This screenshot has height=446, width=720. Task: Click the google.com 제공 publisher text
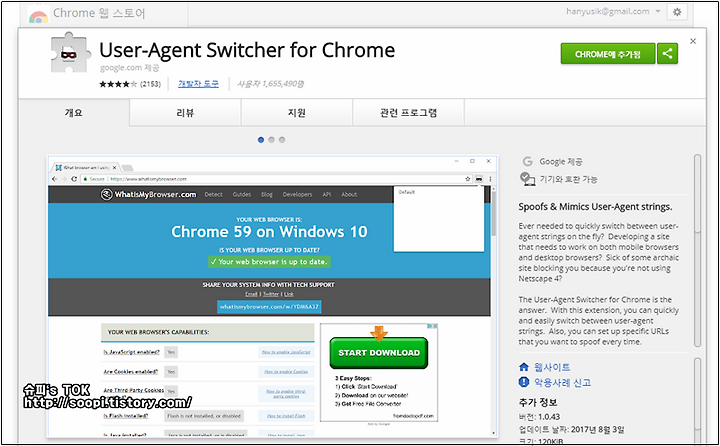(129, 68)
